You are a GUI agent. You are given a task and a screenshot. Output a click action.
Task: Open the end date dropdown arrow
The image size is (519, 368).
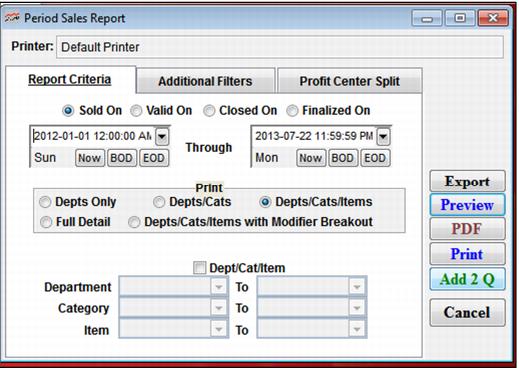coord(383,136)
